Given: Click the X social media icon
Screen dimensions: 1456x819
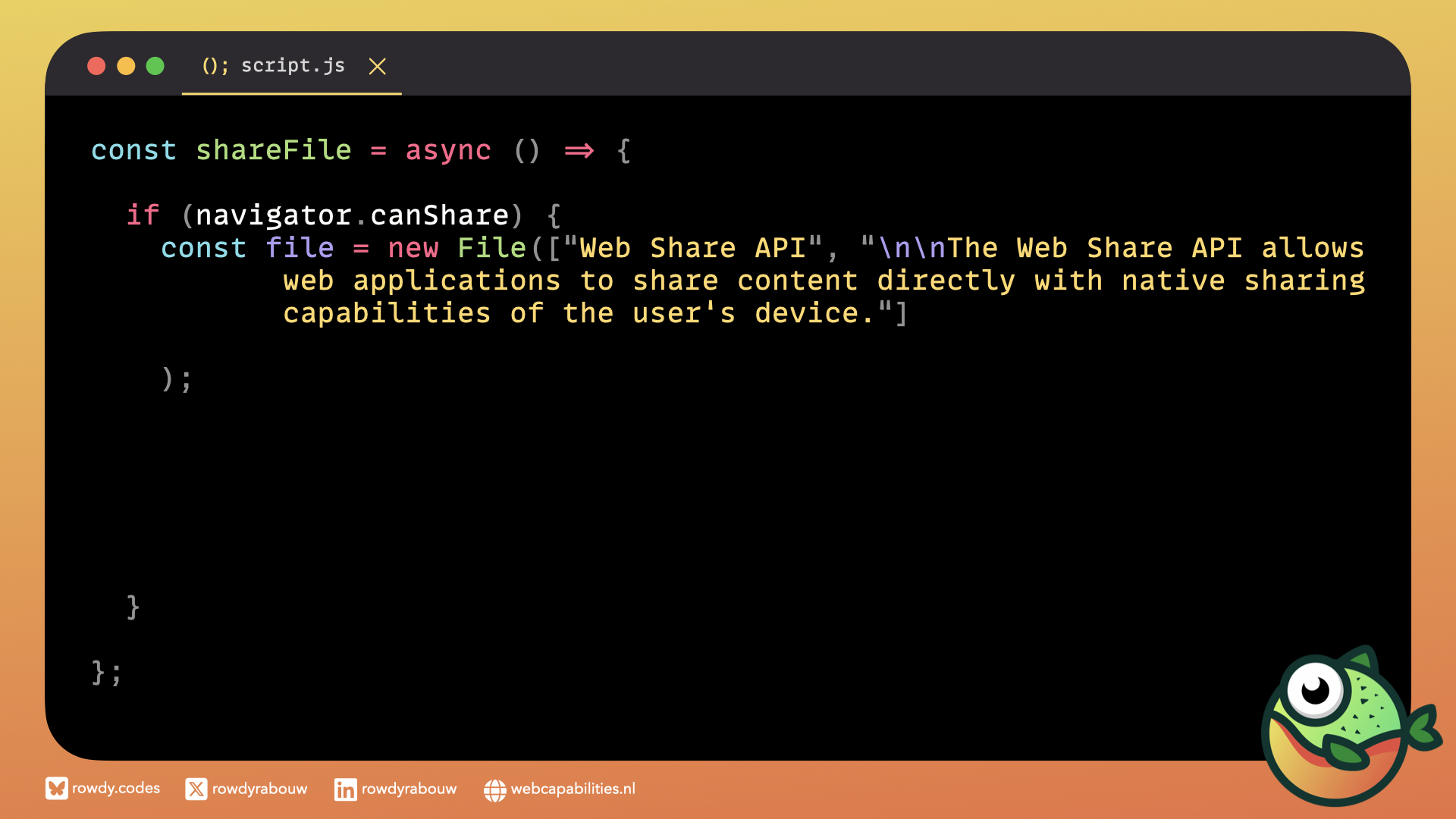Looking at the screenshot, I should pyautogui.click(x=196, y=789).
